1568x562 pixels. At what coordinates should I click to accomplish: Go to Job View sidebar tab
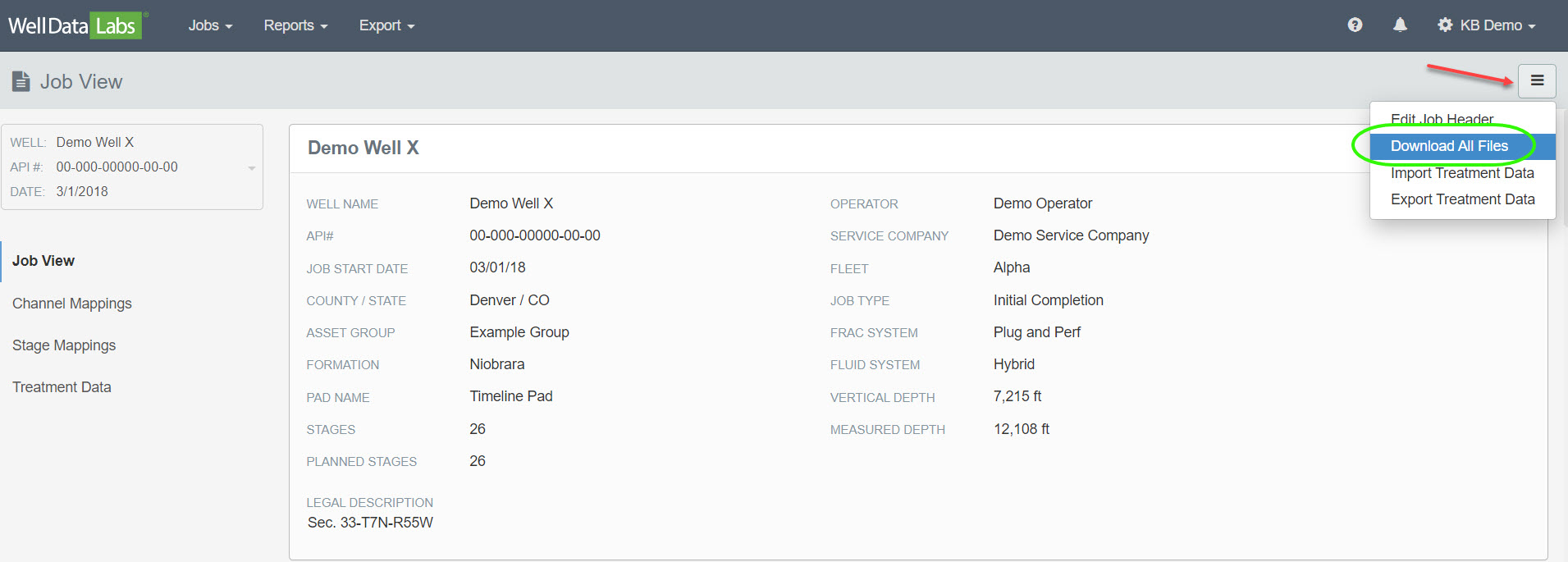tap(43, 261)
